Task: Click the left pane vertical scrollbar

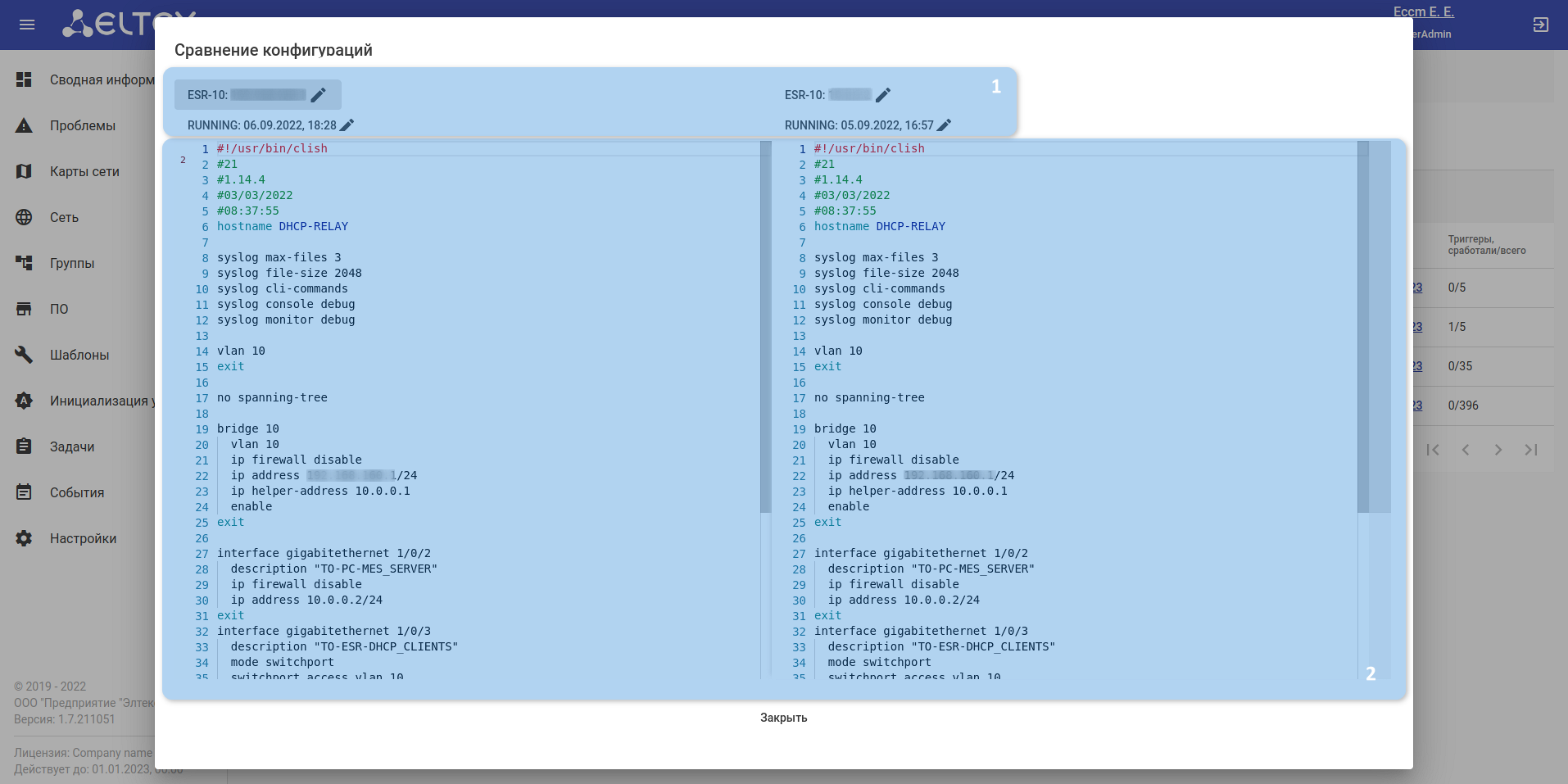Action: [766, 328]
